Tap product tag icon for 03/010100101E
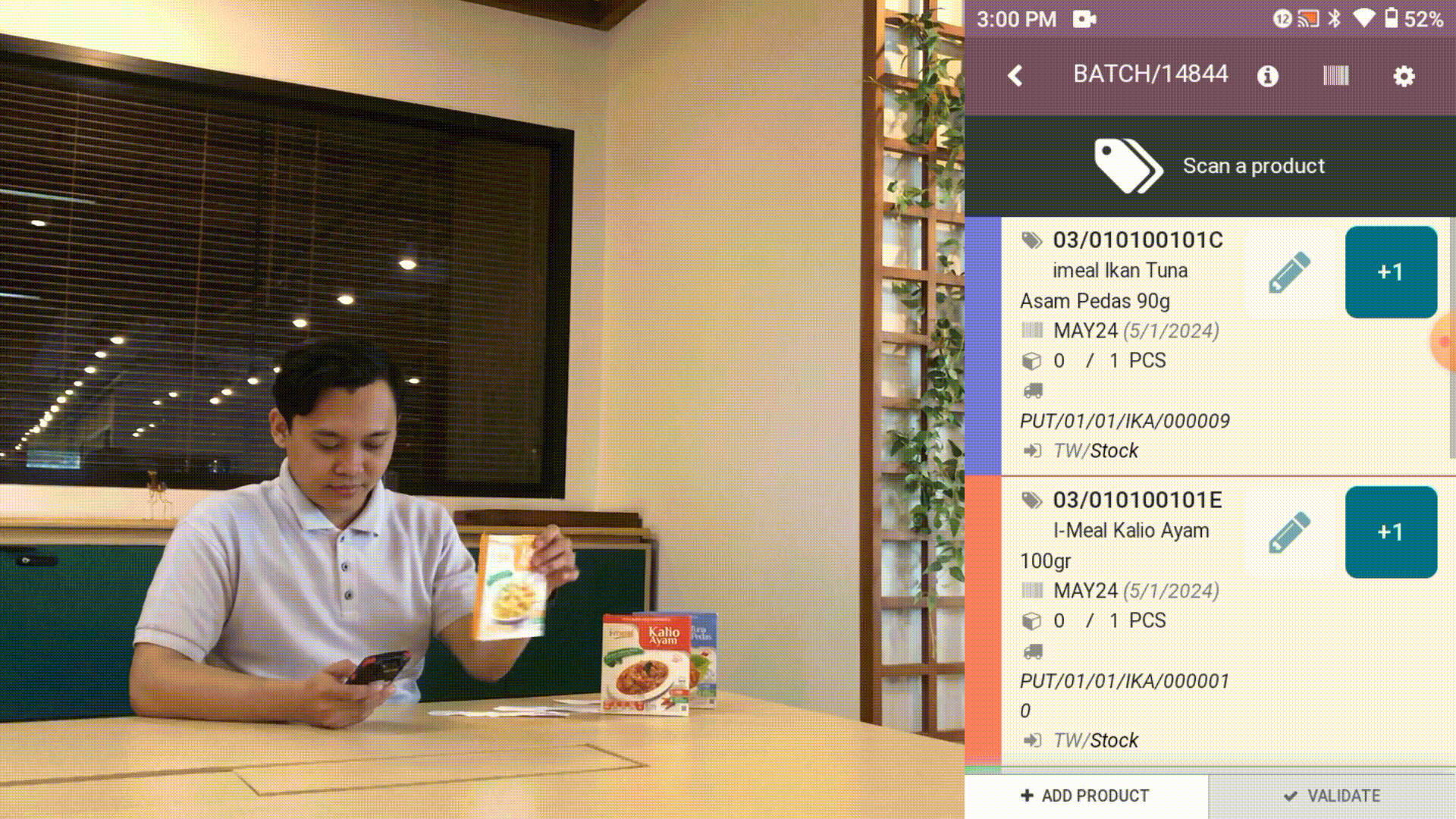 [x=1034, y=499]
